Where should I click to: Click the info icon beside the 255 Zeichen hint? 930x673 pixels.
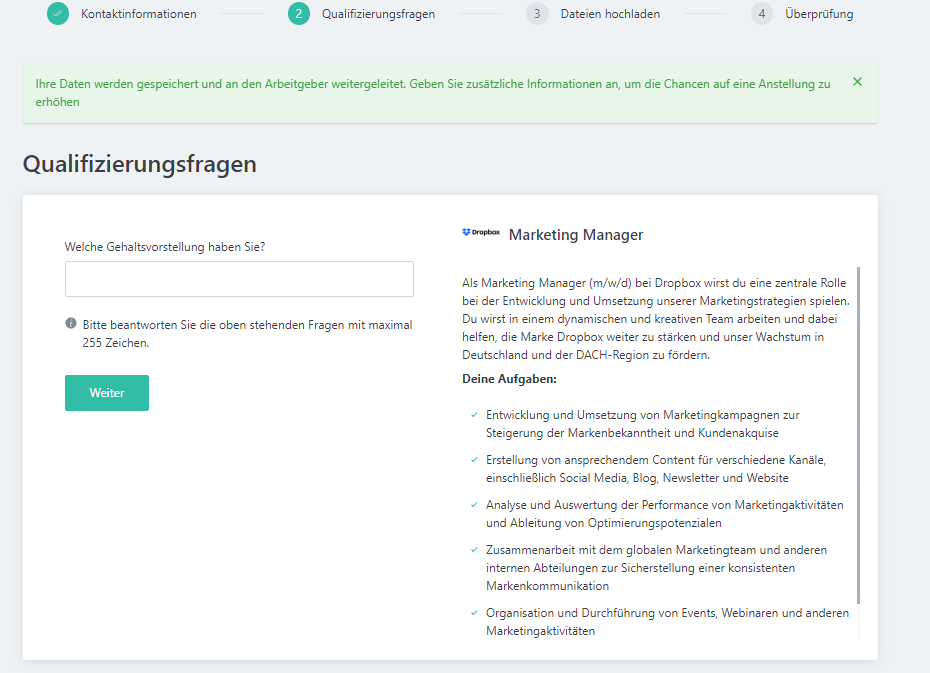click(71, 323)
